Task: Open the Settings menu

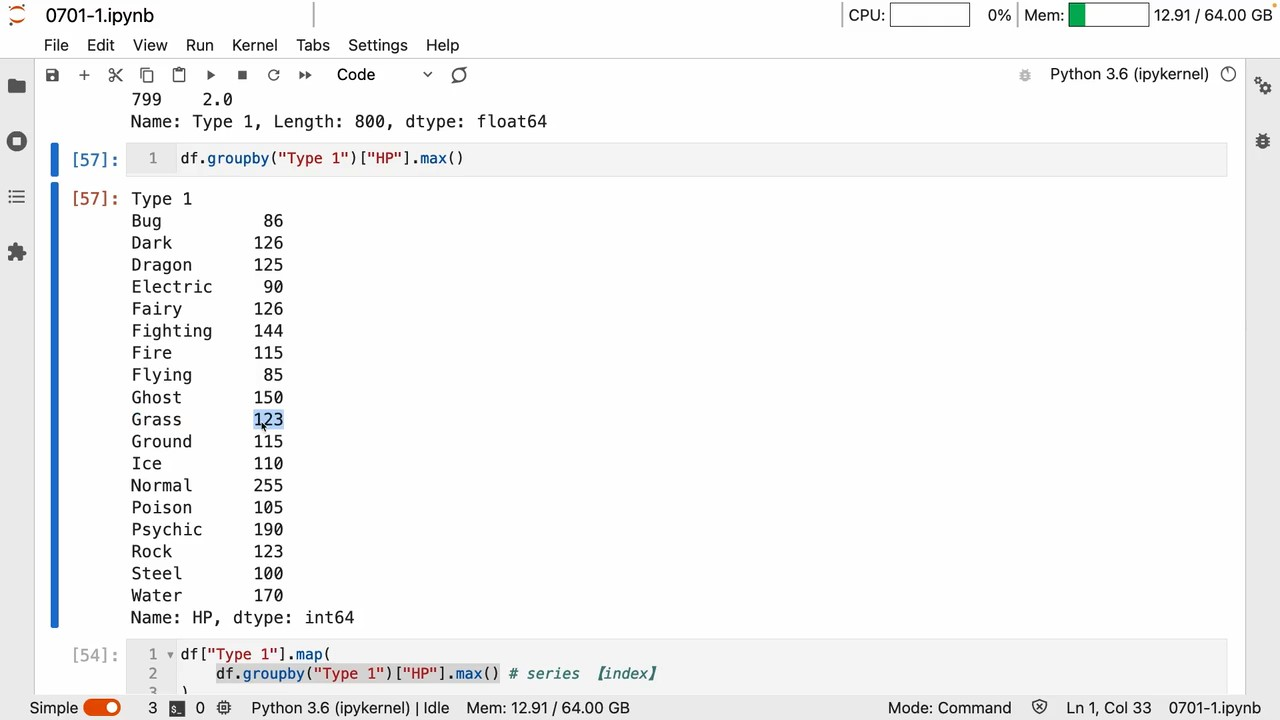Action: click(377, 45)
